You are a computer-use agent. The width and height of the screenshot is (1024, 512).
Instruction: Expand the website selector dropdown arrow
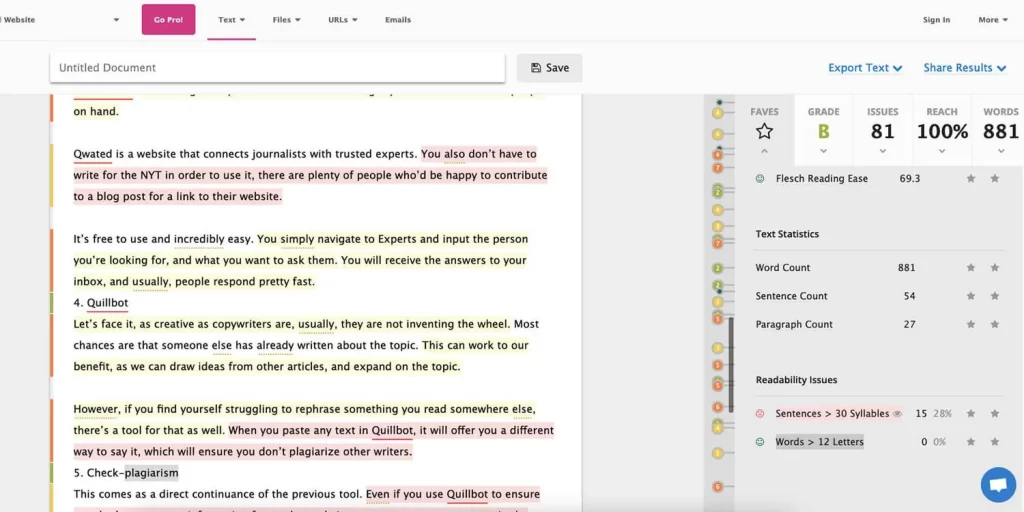pos(116,20)
